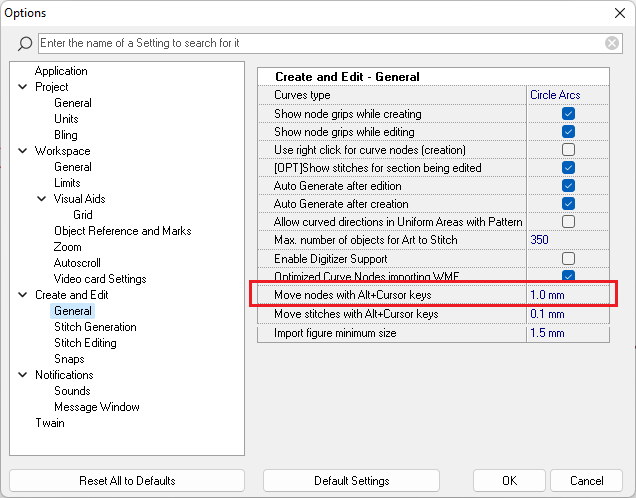Select Sounds in the settings tree
The width and height of the screenshot is (636, 498).
pos(72,391)
